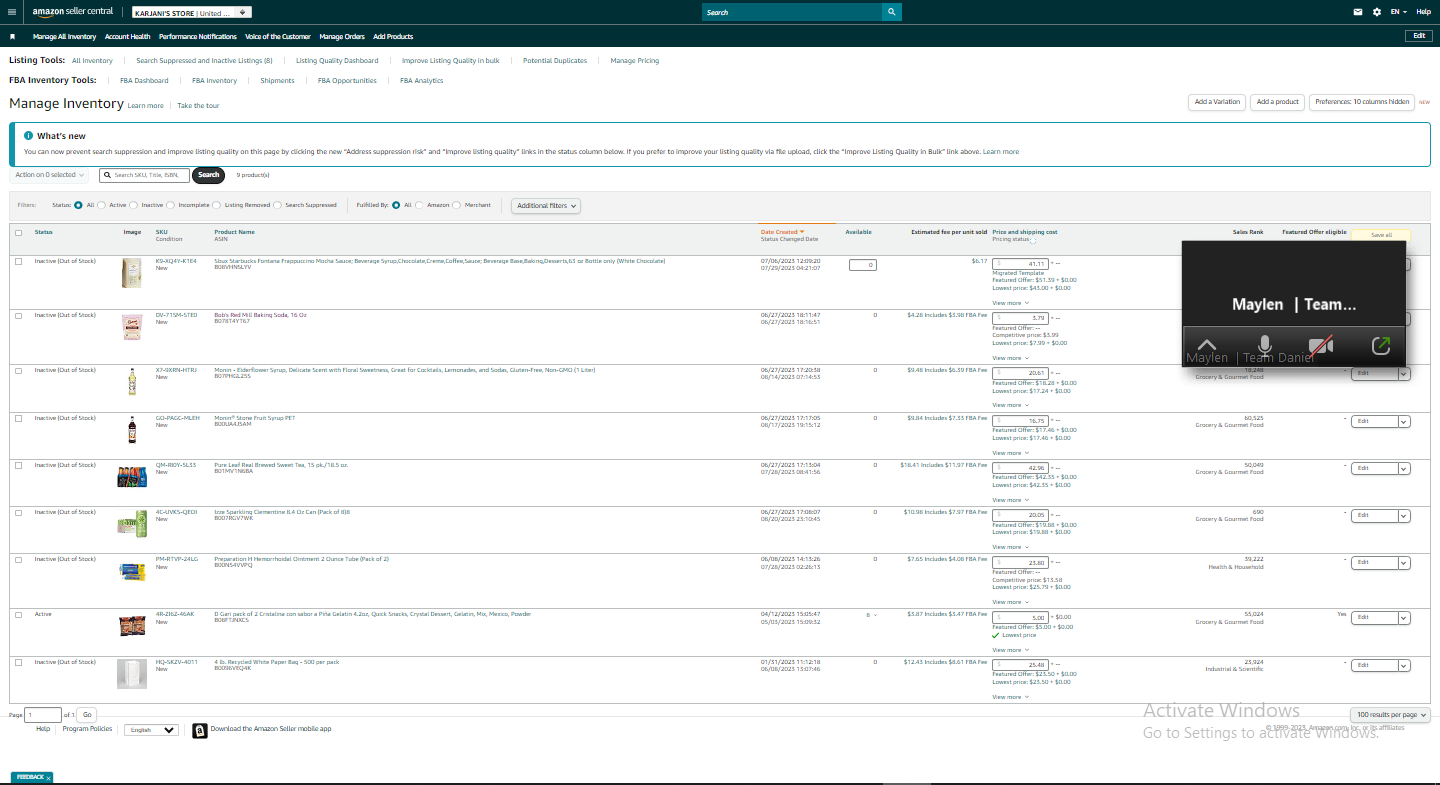Click the magnifier search button in header
The height and width of the screenshot is (785, 1440).
pos(891,12)
